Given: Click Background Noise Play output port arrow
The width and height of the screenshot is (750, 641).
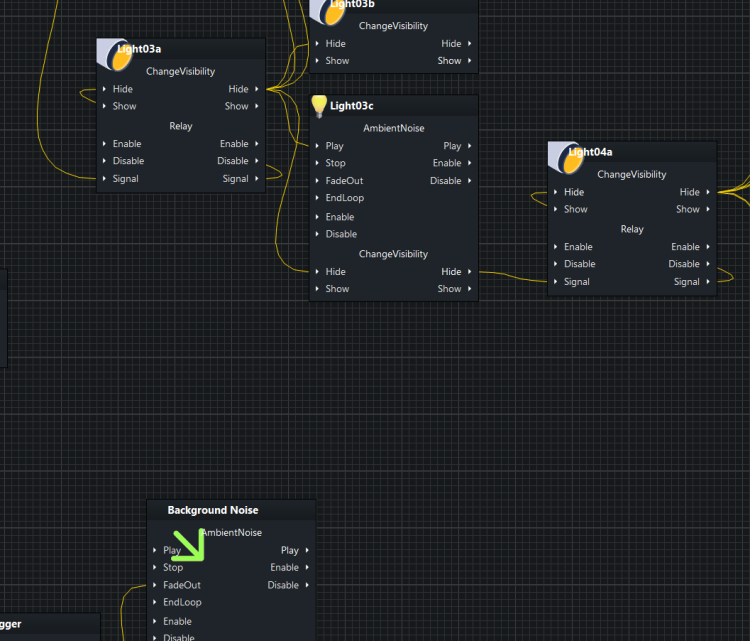Looking at the screenshot, I should pos(306,550).
